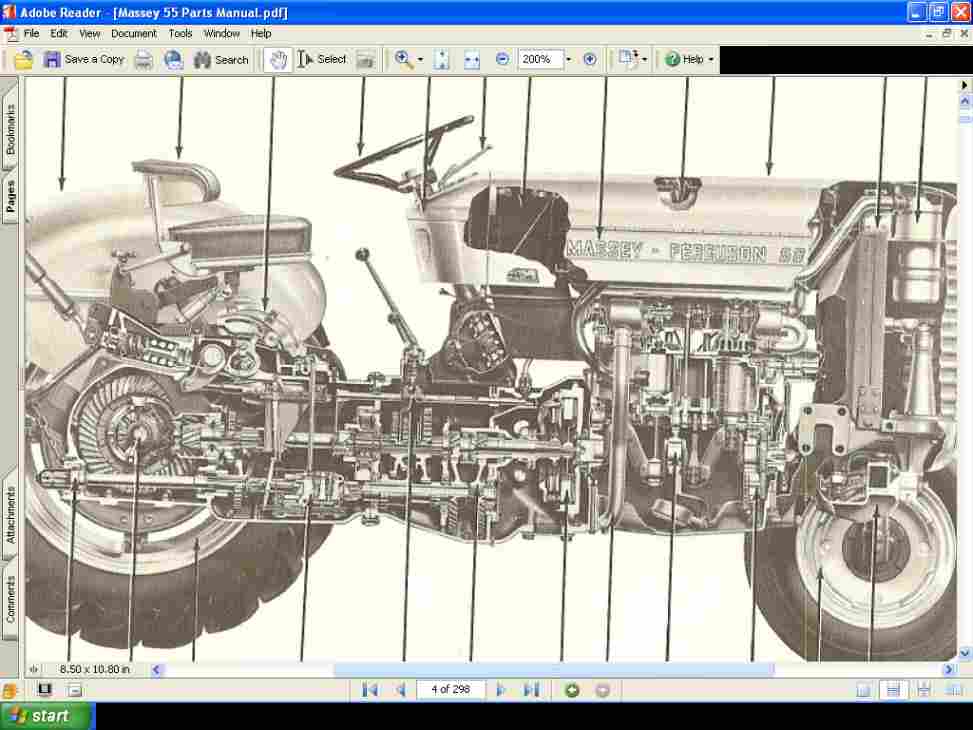Click the Email document icon
This screenshot has width=973, height=730.
point(173,60)
